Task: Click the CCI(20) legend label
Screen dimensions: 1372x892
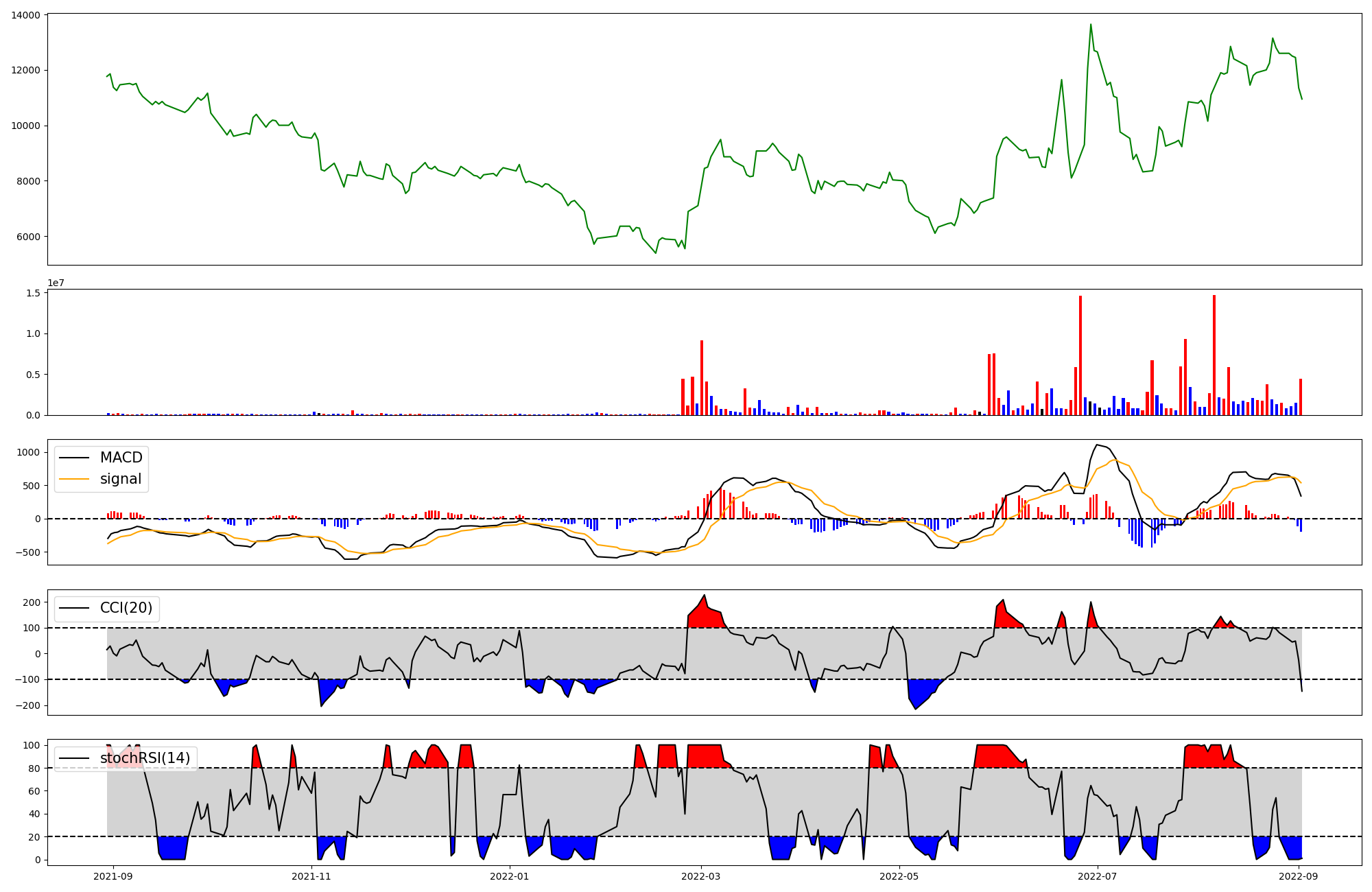Action: click(x=126, y=608)
